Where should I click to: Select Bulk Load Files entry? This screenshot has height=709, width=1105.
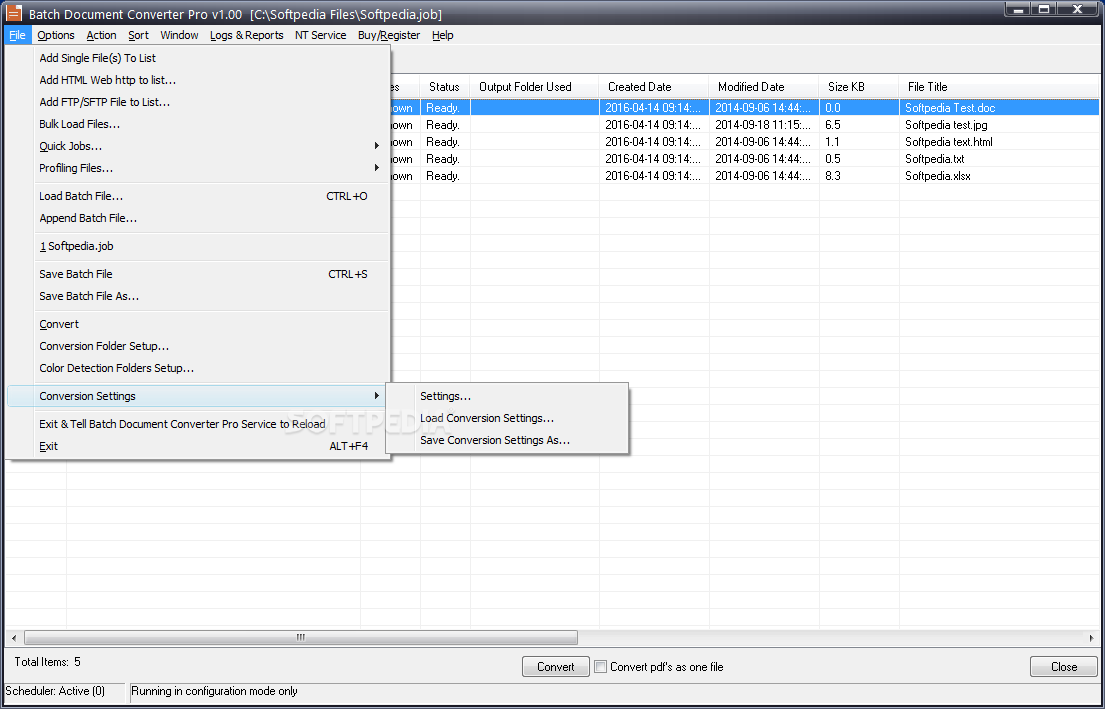pos(197,124)
